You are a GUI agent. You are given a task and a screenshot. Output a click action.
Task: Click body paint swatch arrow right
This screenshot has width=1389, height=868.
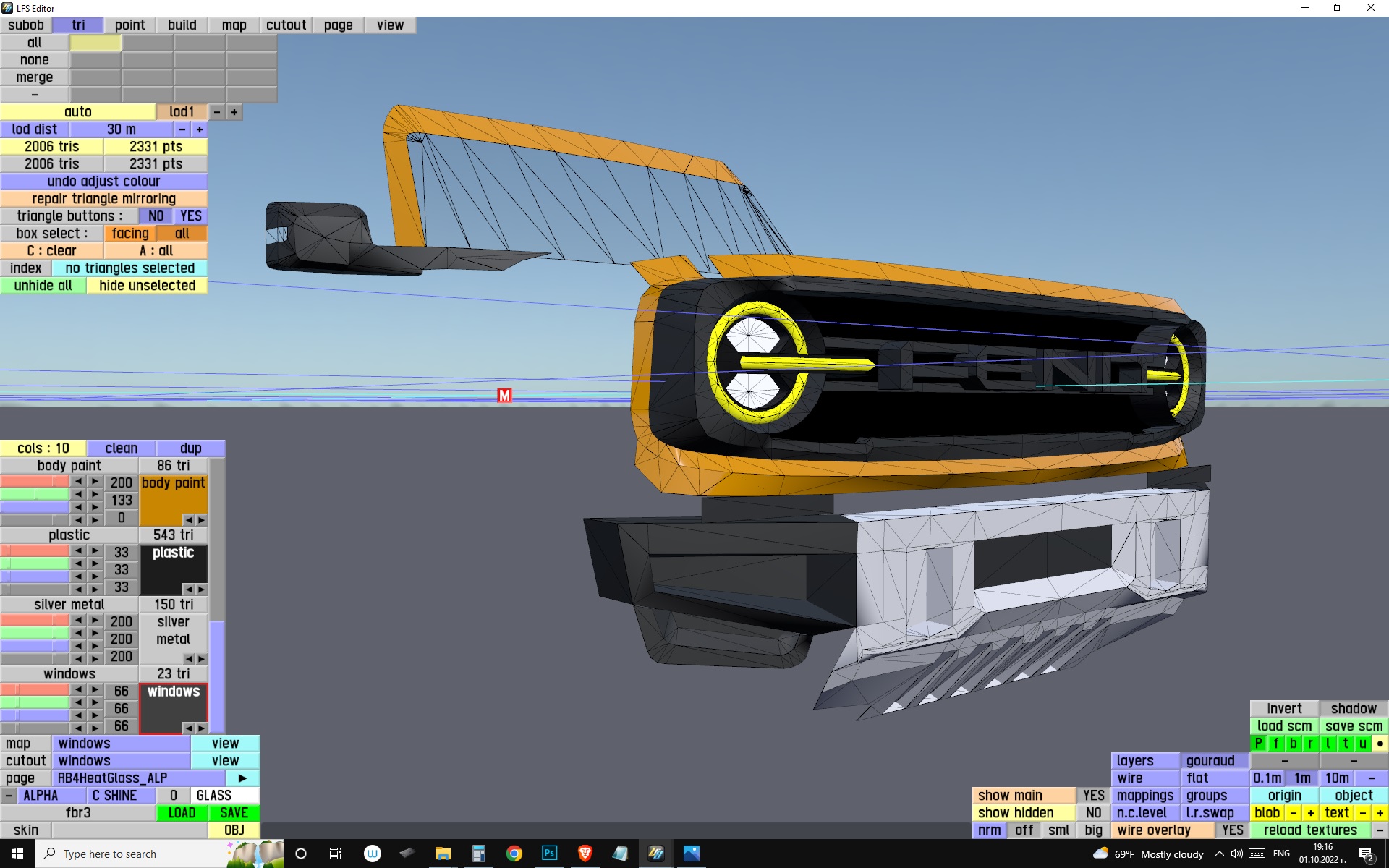pos(201,520)
